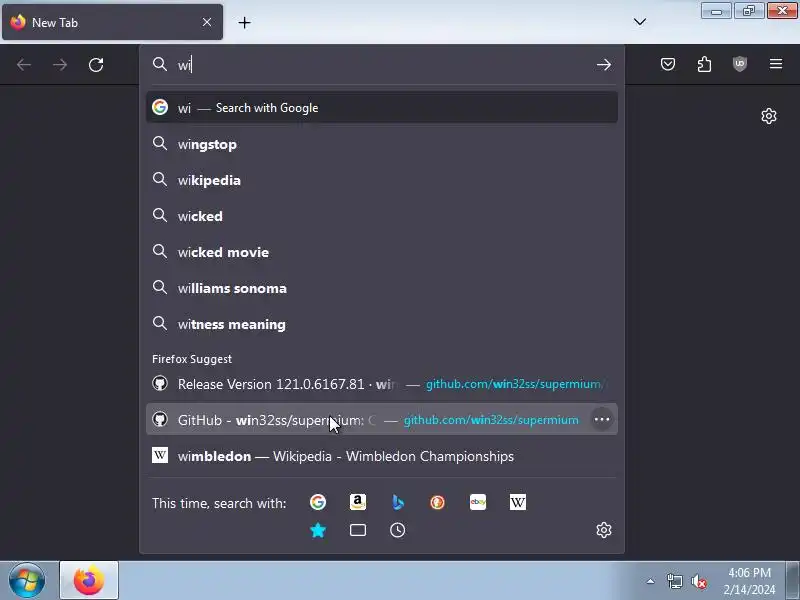
Task: Open the uBlock Origin shield icon
Action: pos(740,64)
